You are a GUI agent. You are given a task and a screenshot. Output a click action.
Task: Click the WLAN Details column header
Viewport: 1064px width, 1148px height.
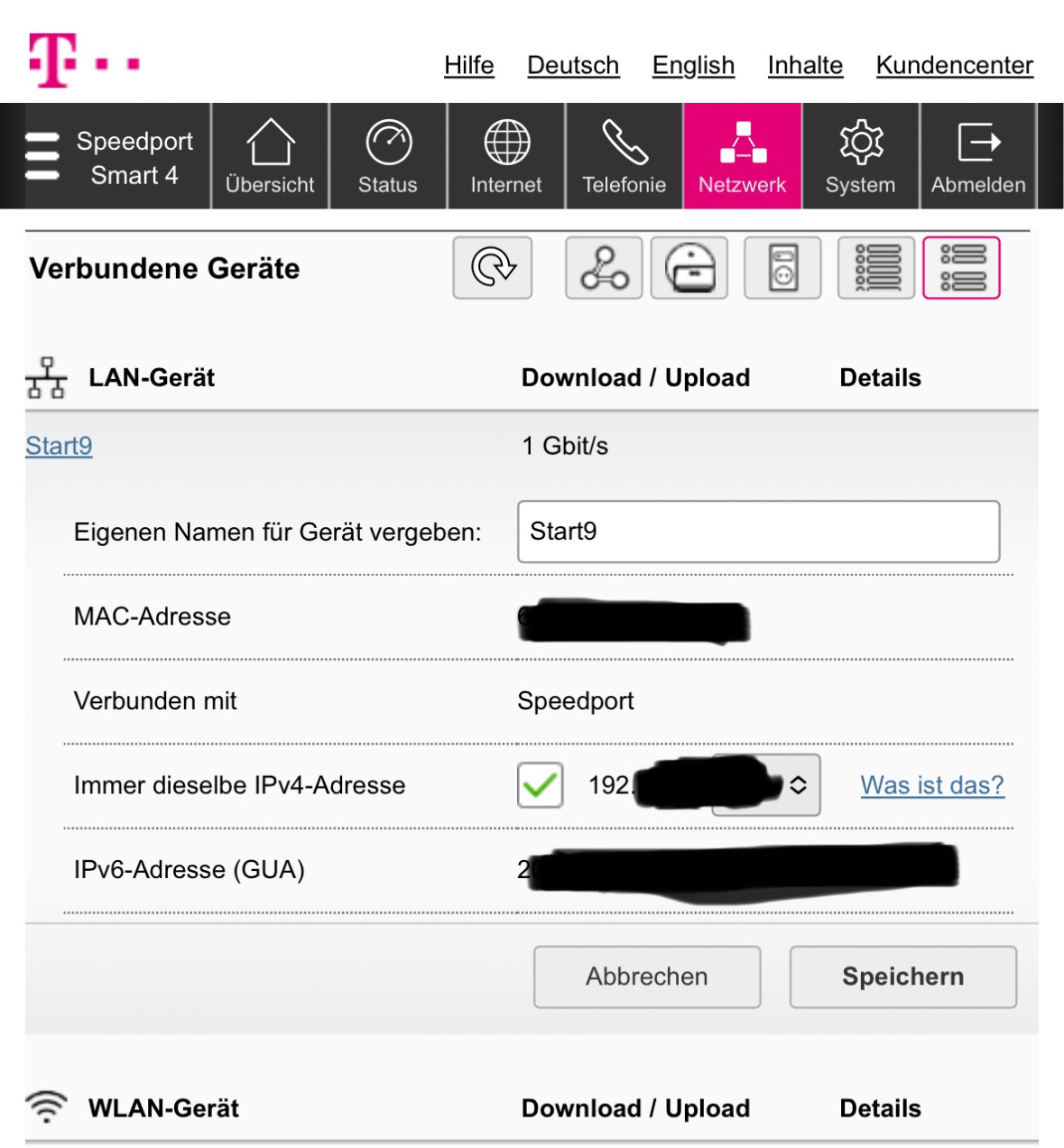(881, 1108)
